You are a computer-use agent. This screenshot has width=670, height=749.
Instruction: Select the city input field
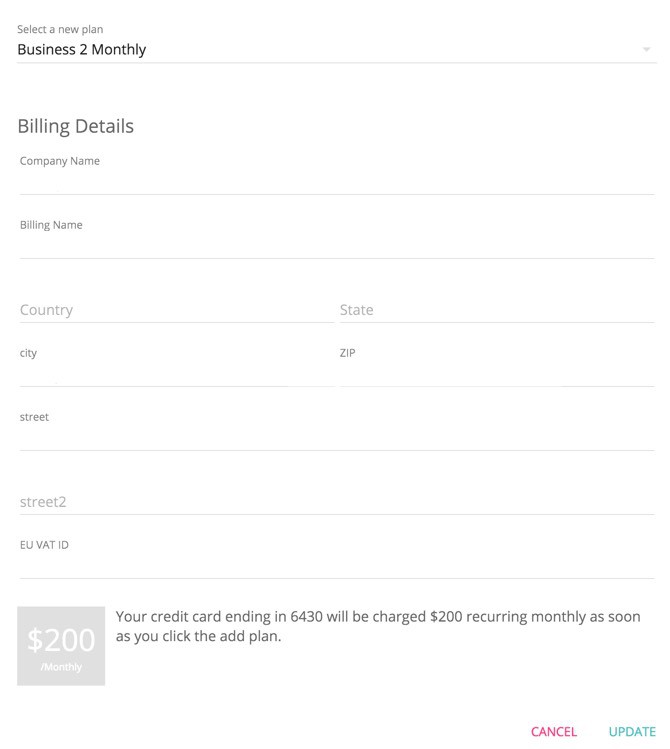point(176,374)
